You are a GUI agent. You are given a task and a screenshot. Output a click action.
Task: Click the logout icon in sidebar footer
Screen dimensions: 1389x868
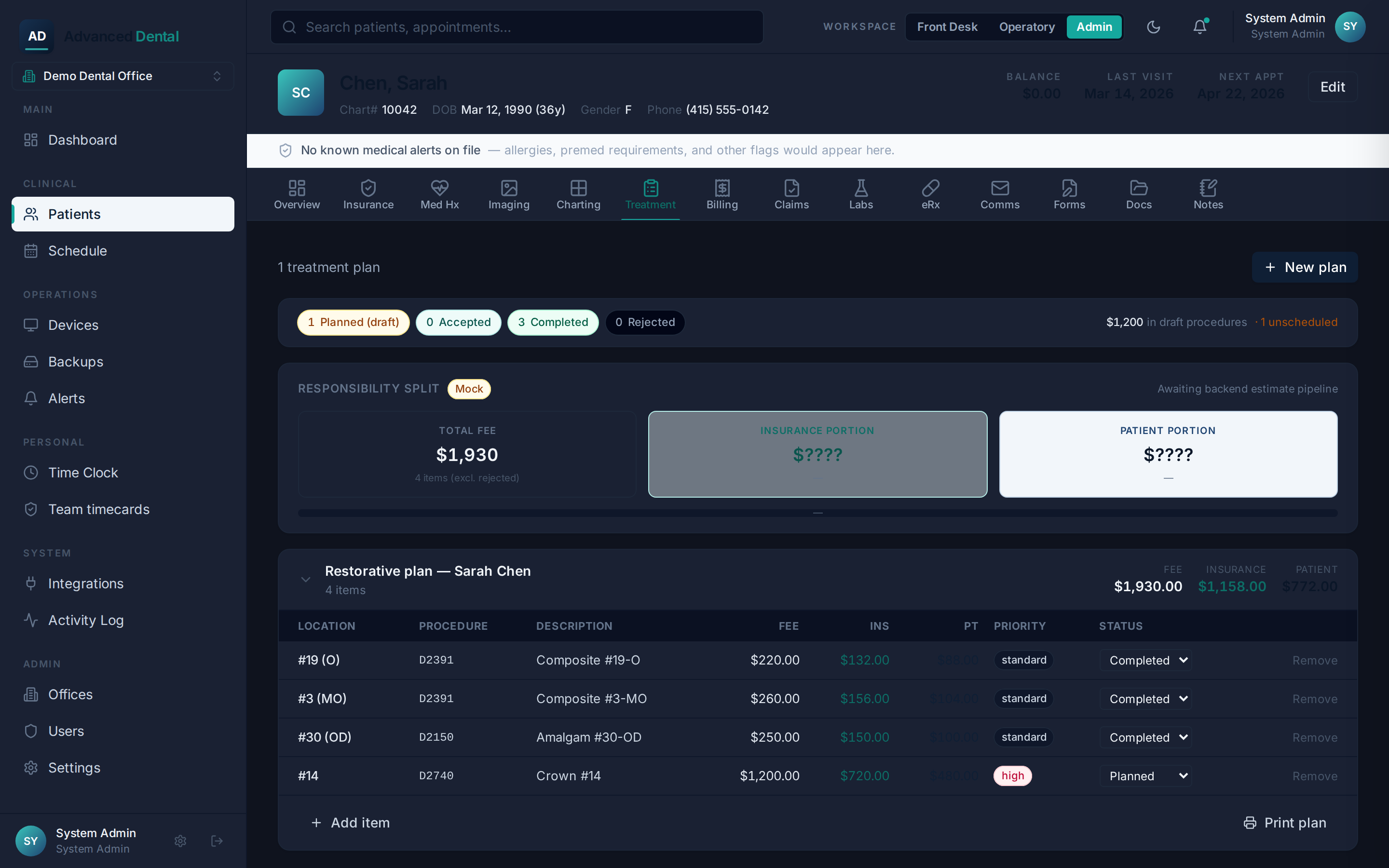pos(217,841)
